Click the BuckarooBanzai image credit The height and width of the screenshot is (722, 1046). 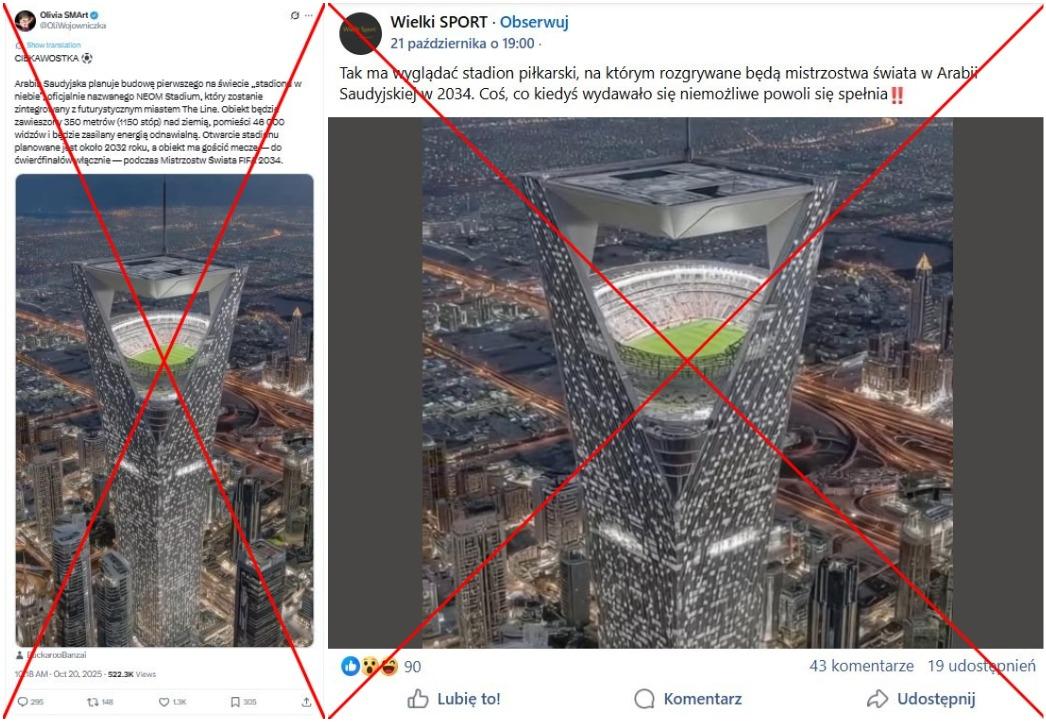tap(56, 655)
